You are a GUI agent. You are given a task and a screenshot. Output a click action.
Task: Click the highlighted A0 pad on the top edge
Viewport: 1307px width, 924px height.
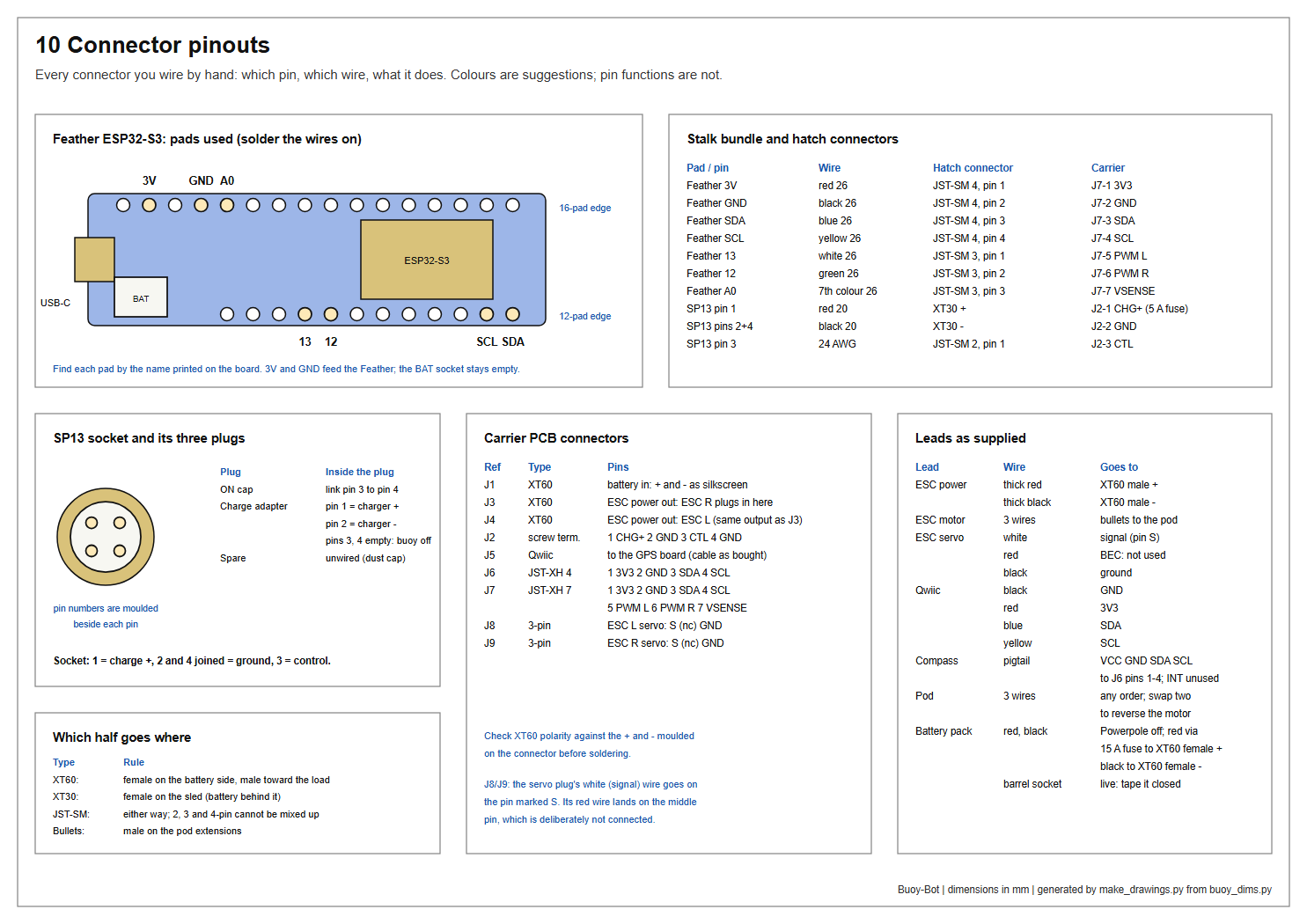(227, 205)
